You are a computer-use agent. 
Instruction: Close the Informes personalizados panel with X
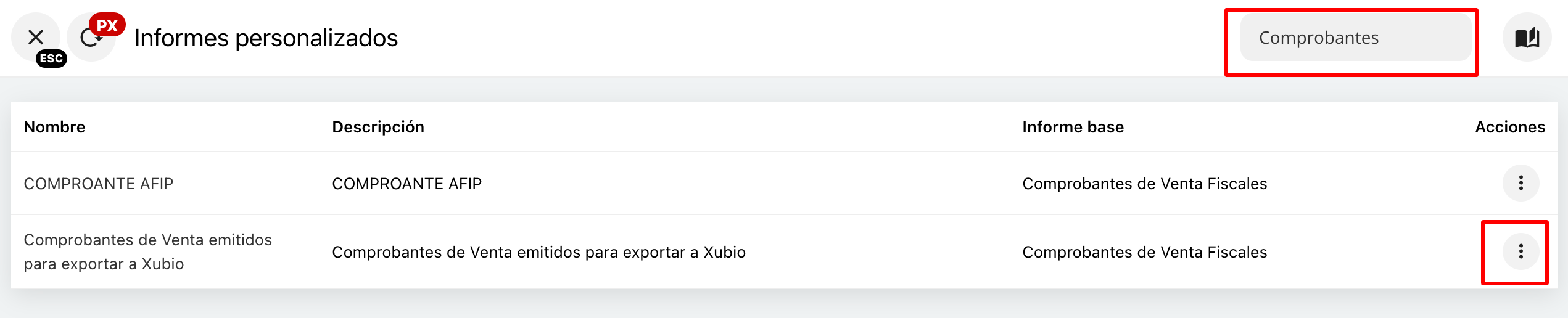(x=36, y=37)
